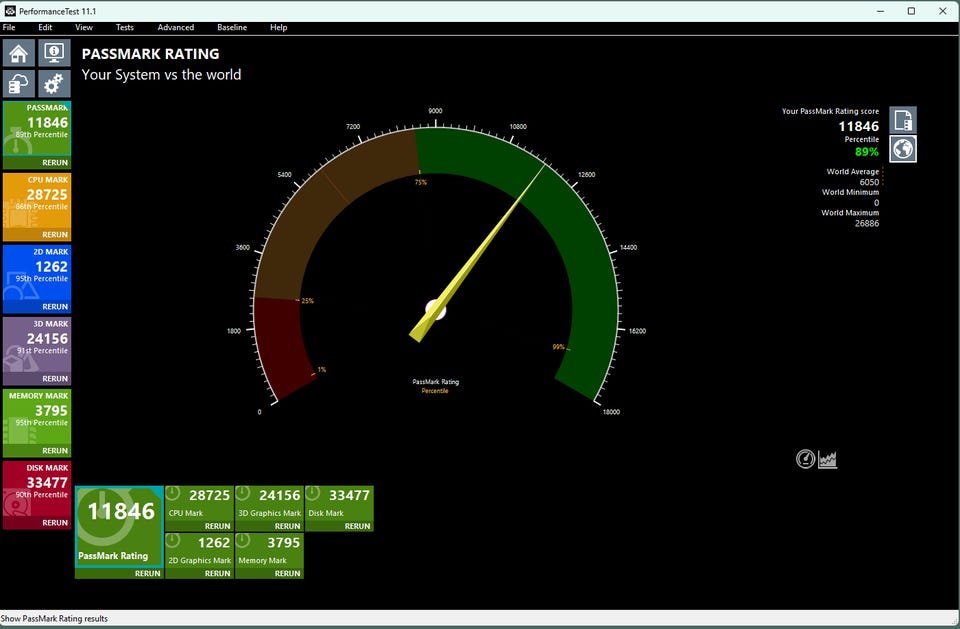The image size is (960, 629).
Task: Open the Baseline menu
Action: (232, 28)
